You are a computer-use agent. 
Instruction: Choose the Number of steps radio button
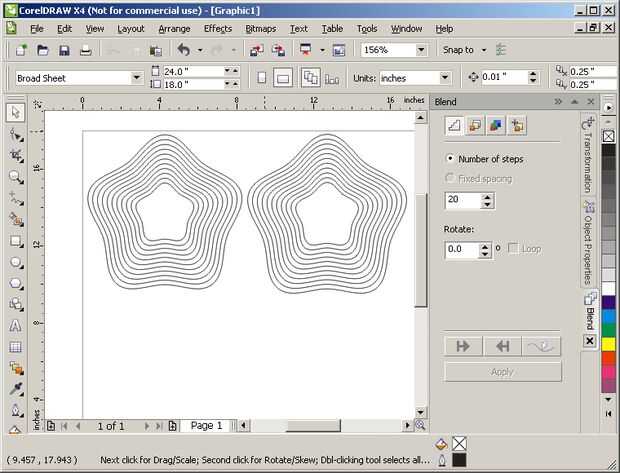click(x=450, y=159)
